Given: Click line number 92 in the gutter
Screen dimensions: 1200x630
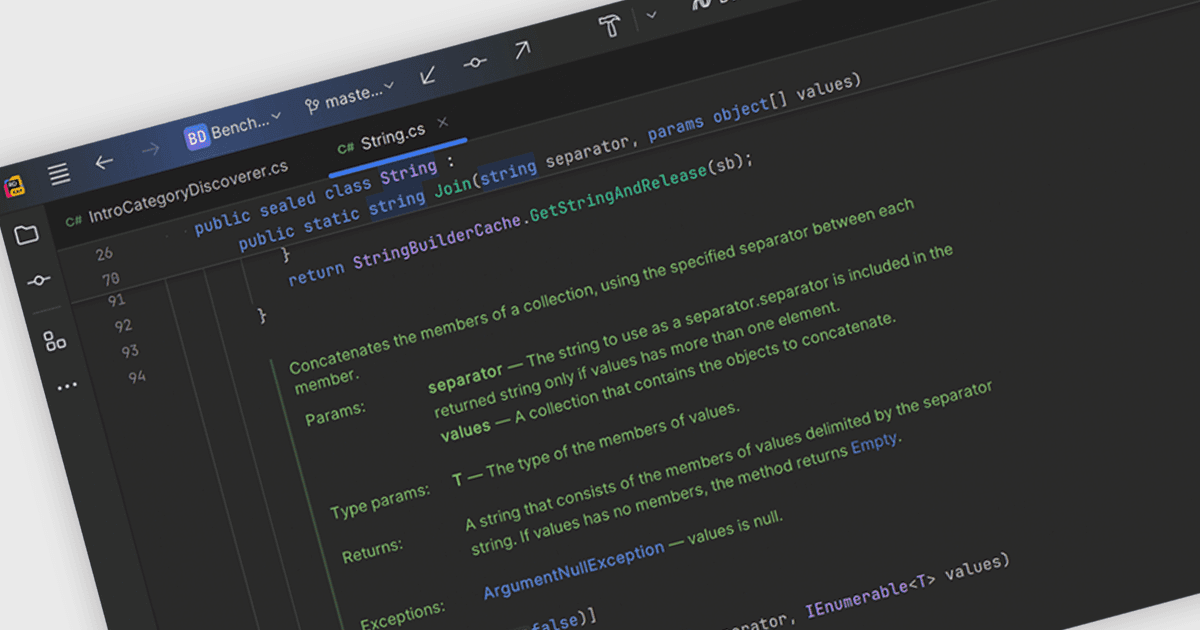Looking at the screenshot, I should (123, 326).
